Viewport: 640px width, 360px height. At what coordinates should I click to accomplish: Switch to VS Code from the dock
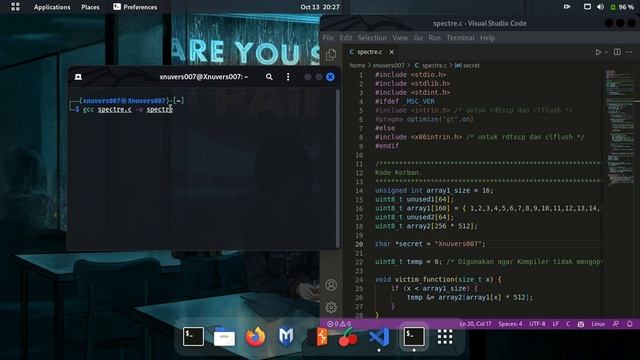[x=379, y=337]
